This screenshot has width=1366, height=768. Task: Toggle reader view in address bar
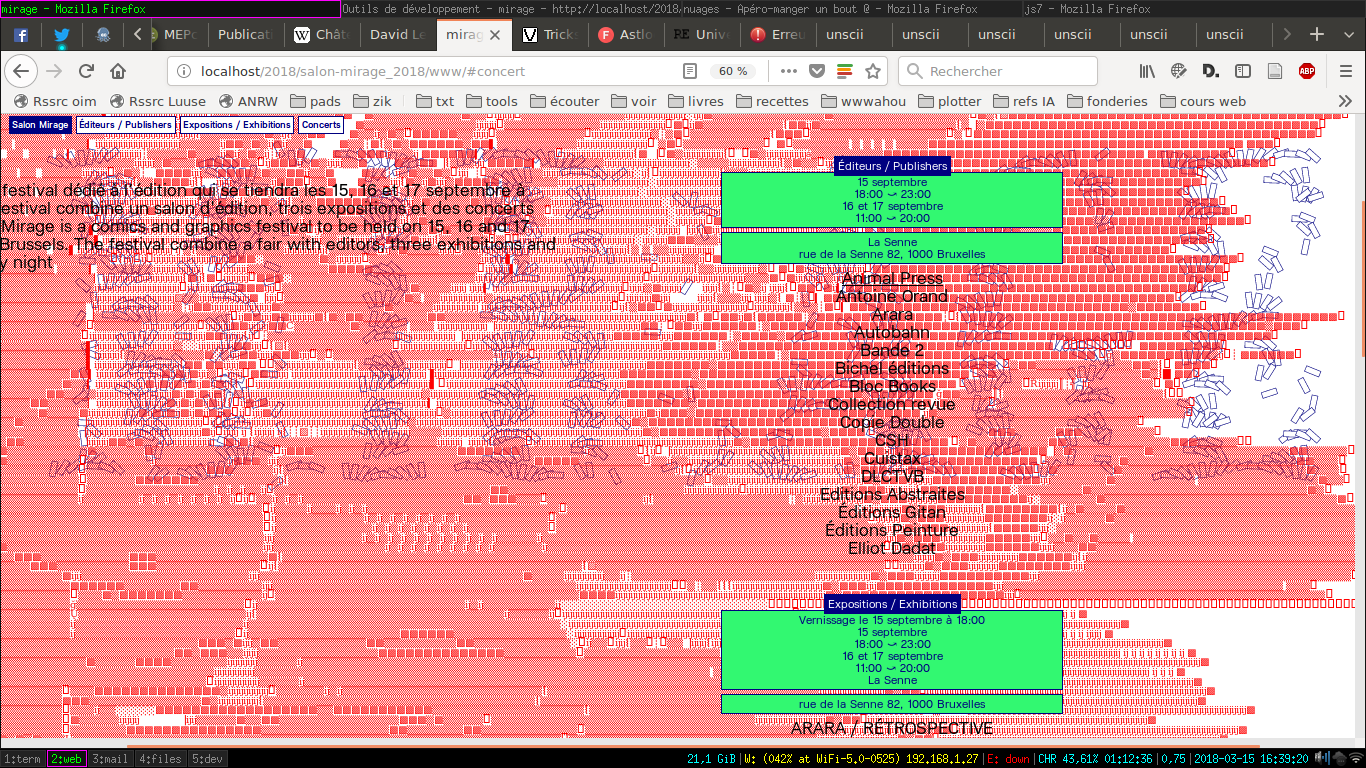point(690,71)
